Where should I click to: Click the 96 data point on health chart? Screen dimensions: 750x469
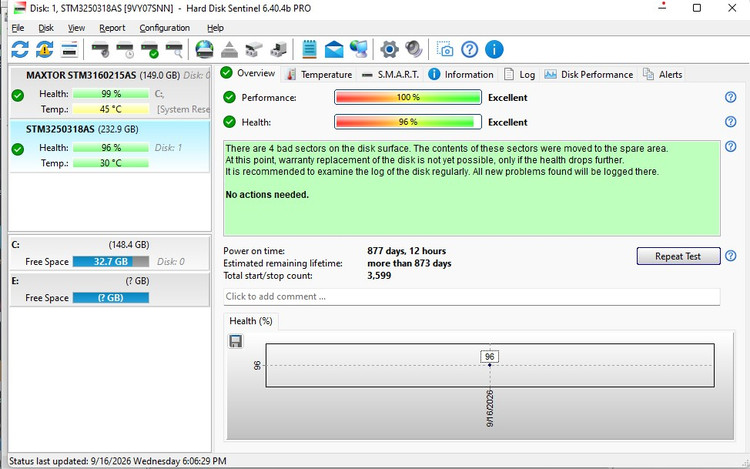point(489,365)
